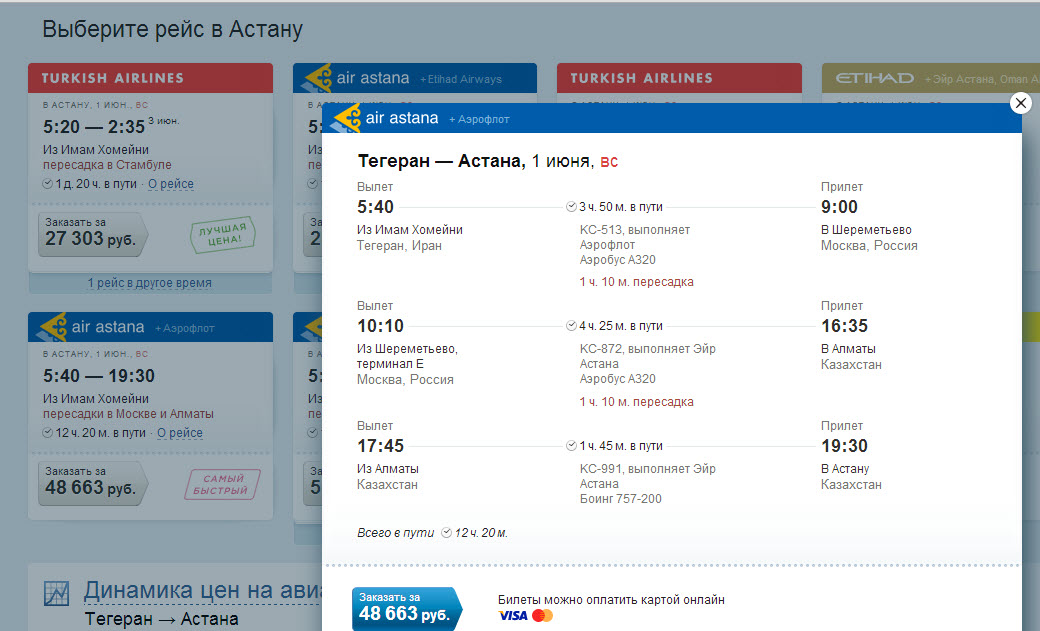Screen dimensions: 1040x631
Task: Click the clock icon beside 3 ч. 50 м.
Action: (571, 207)
